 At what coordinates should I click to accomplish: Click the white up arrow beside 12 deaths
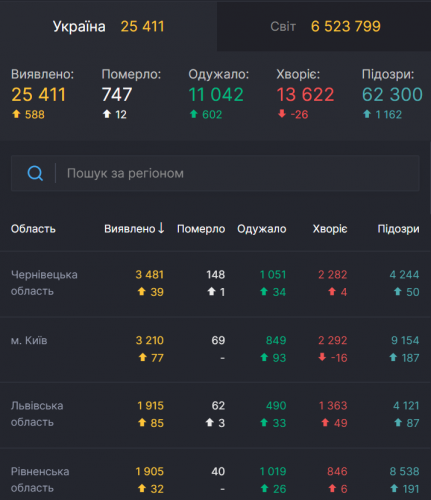click(107, 114)
